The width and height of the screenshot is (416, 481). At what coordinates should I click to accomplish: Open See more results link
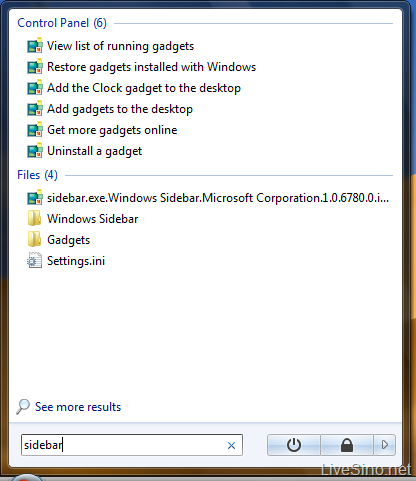(x=78, y=407)
